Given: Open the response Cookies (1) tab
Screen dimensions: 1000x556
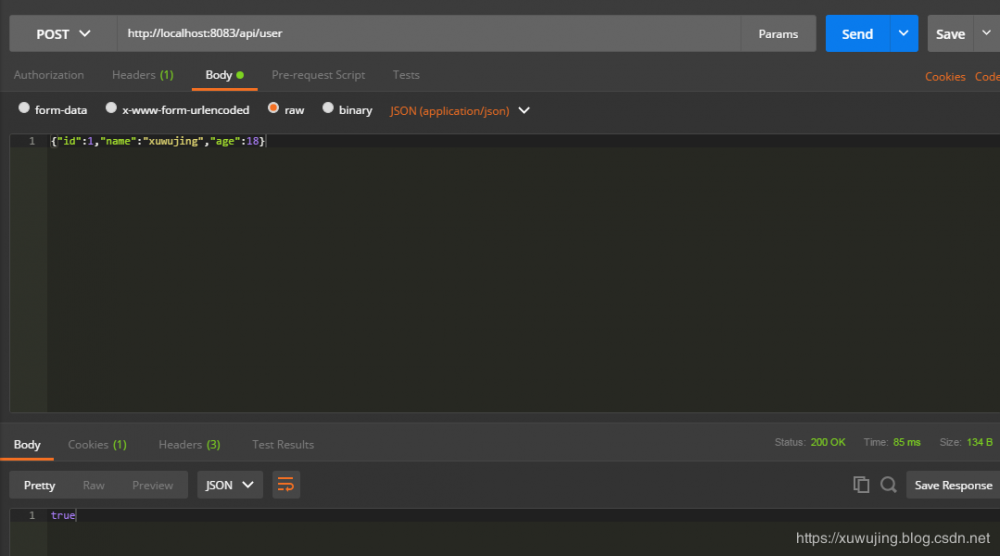Looking at the screenshot, I should pyautogui.click(x=97, y=444).
